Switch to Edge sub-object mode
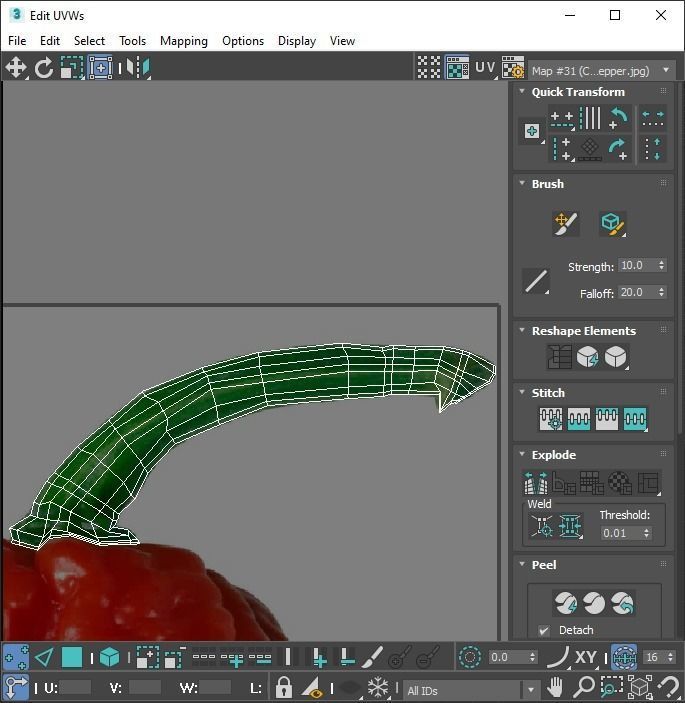Screen dimensions: 685x703 pos(44,657)
